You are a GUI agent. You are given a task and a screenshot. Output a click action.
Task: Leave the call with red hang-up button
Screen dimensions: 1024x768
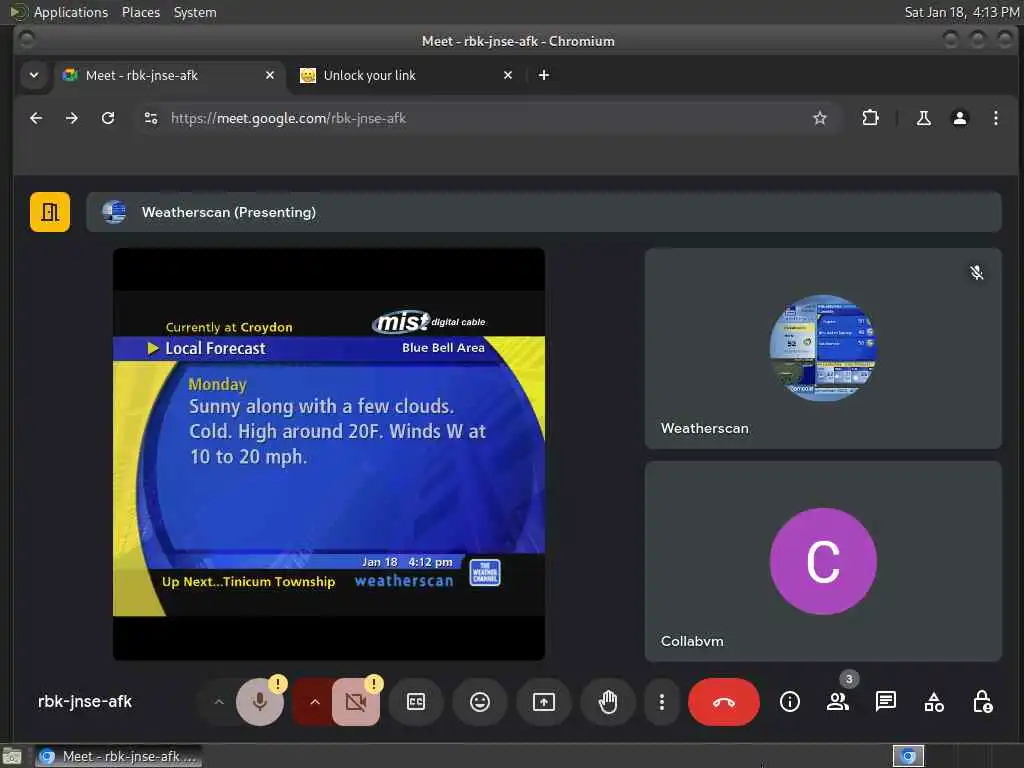(x=724, y=702)
